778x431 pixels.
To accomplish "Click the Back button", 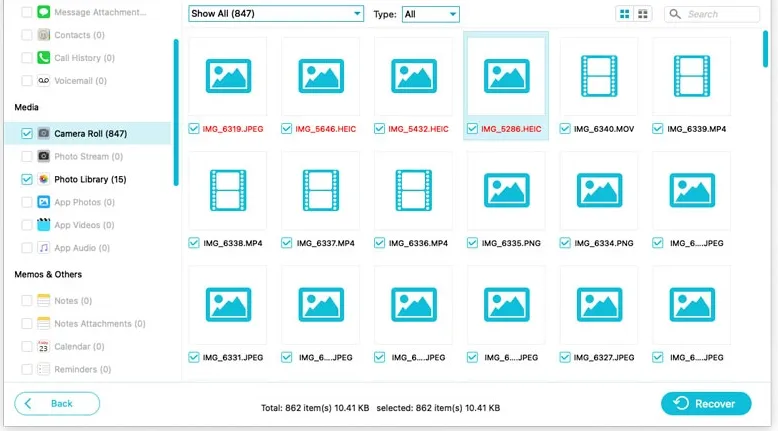I will 57,404.
